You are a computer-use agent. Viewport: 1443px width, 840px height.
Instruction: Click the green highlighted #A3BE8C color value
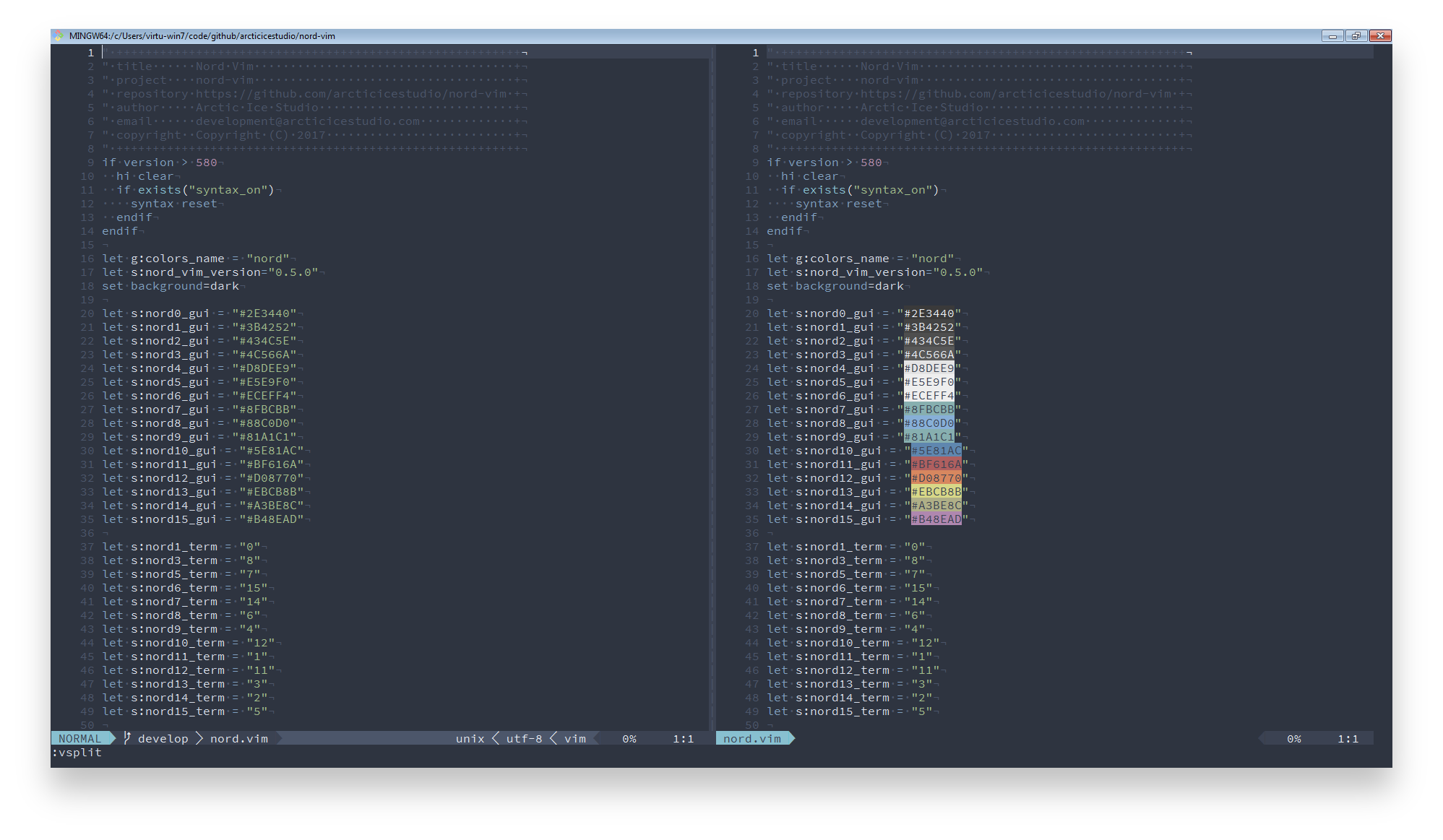936,506
